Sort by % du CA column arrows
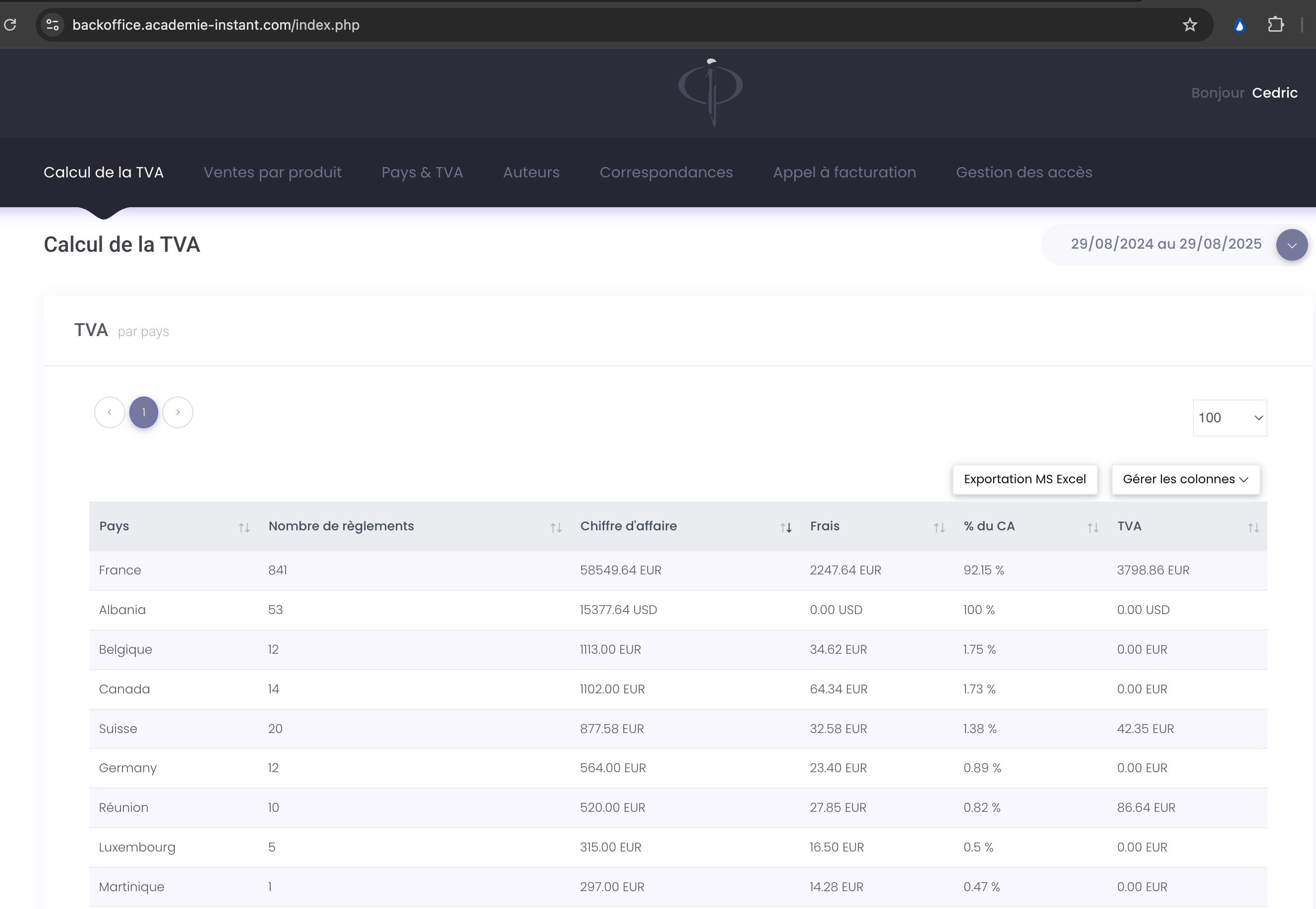The height and width of the screenshot is (909, 1316). coord(1093,527)
